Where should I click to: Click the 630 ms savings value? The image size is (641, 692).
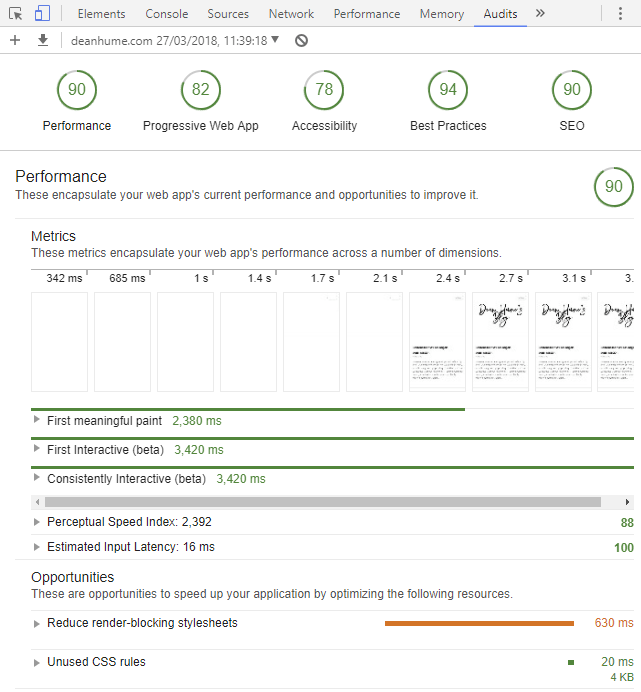tap(614, 623)
